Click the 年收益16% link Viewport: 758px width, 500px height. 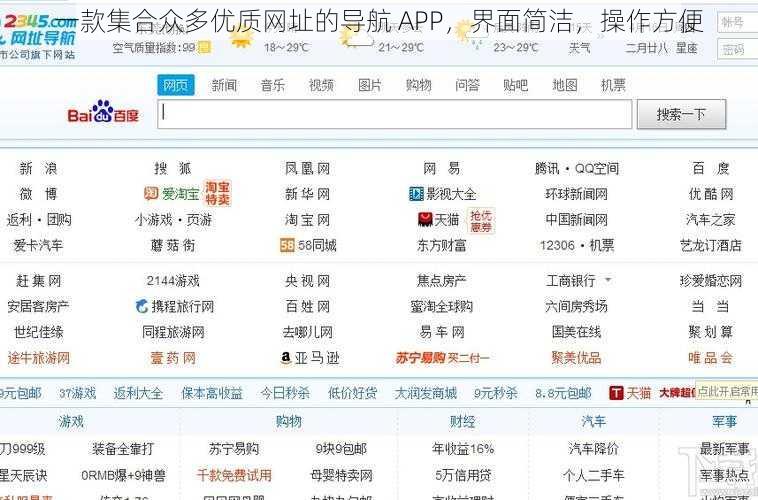tap(463, 449)
